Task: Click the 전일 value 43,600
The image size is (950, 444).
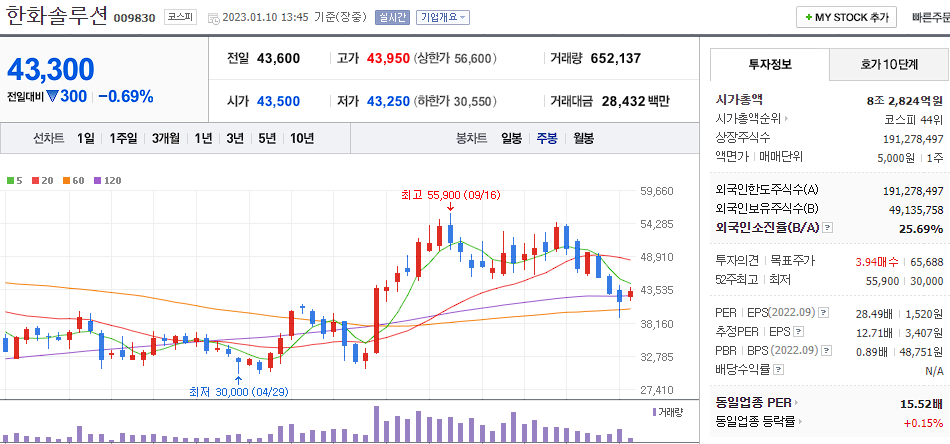Action: point(279,59)
